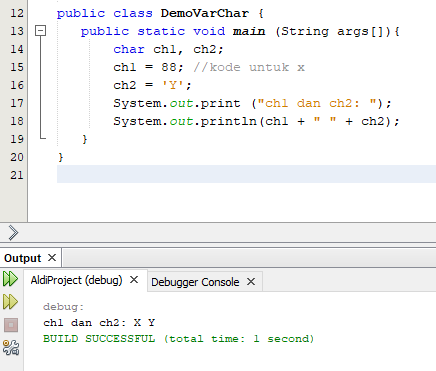Click the output line 'ch1 dan ch2: X Y'
The height and width of the screenshot is (371, 436).
[x=99, y=323]
